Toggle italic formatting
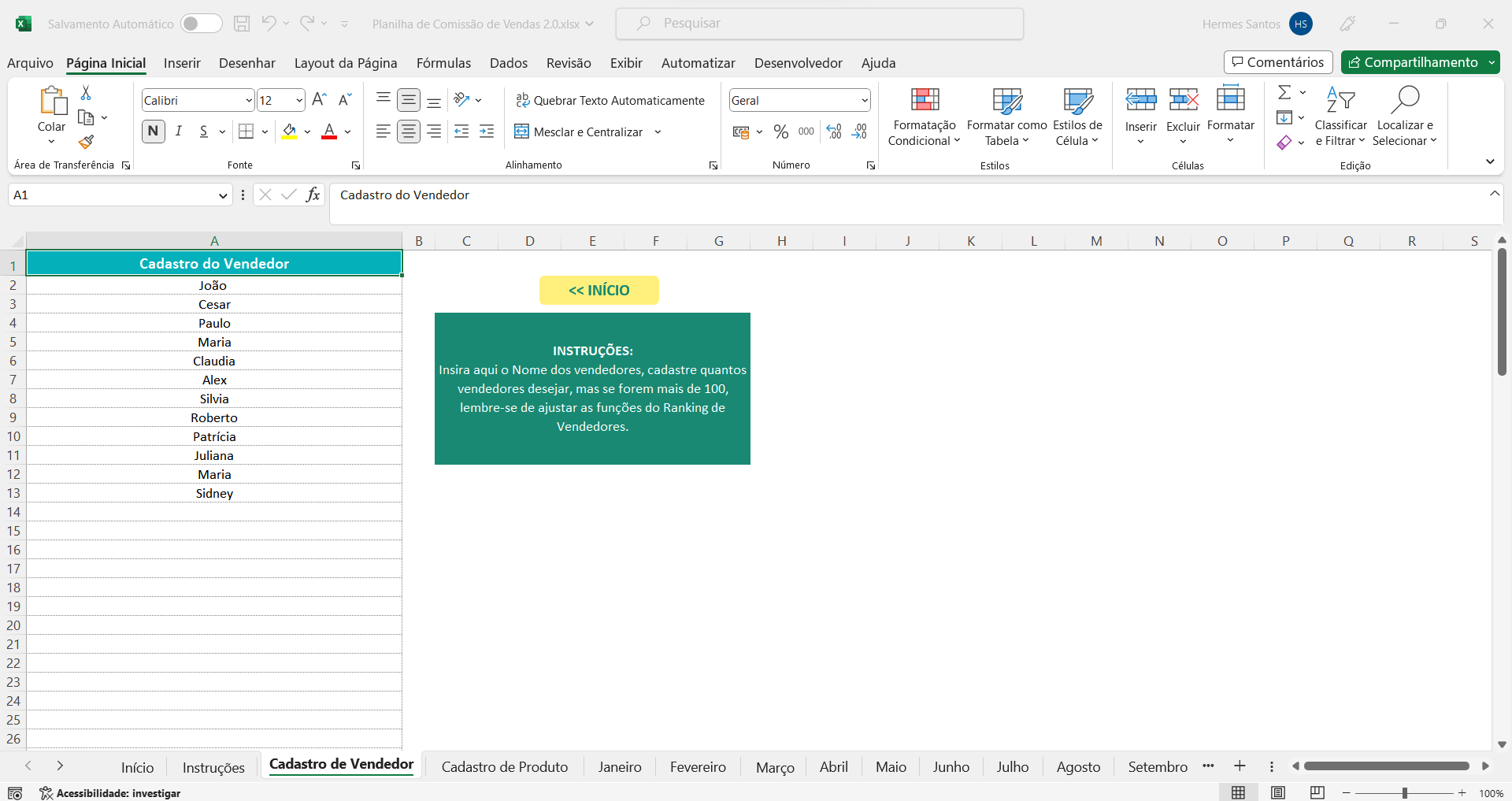1512x801 pixels. 179,132
